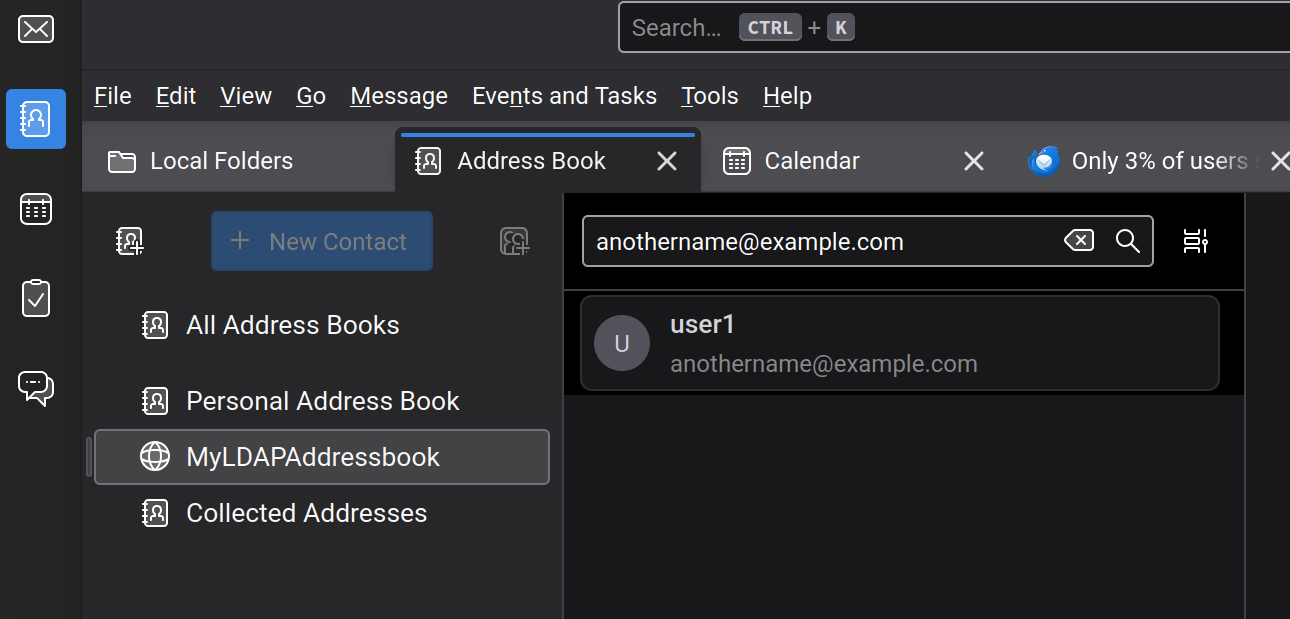Click the magnifier search icon

(1127, 241)
